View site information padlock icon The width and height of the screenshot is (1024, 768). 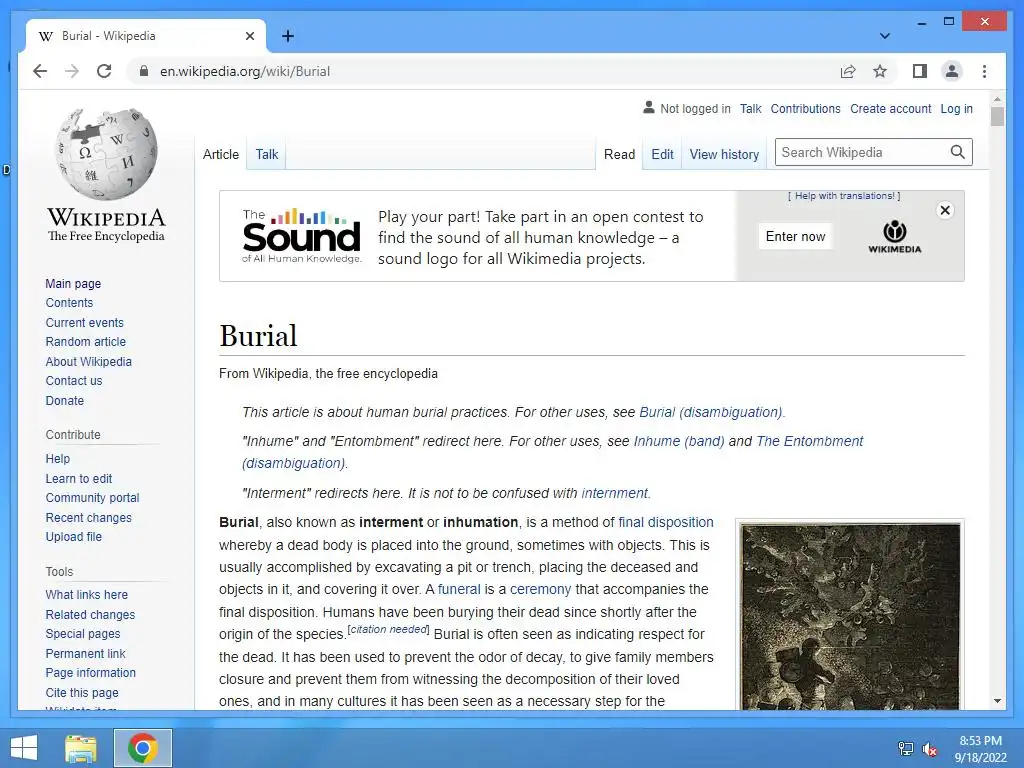coord(144,71)
